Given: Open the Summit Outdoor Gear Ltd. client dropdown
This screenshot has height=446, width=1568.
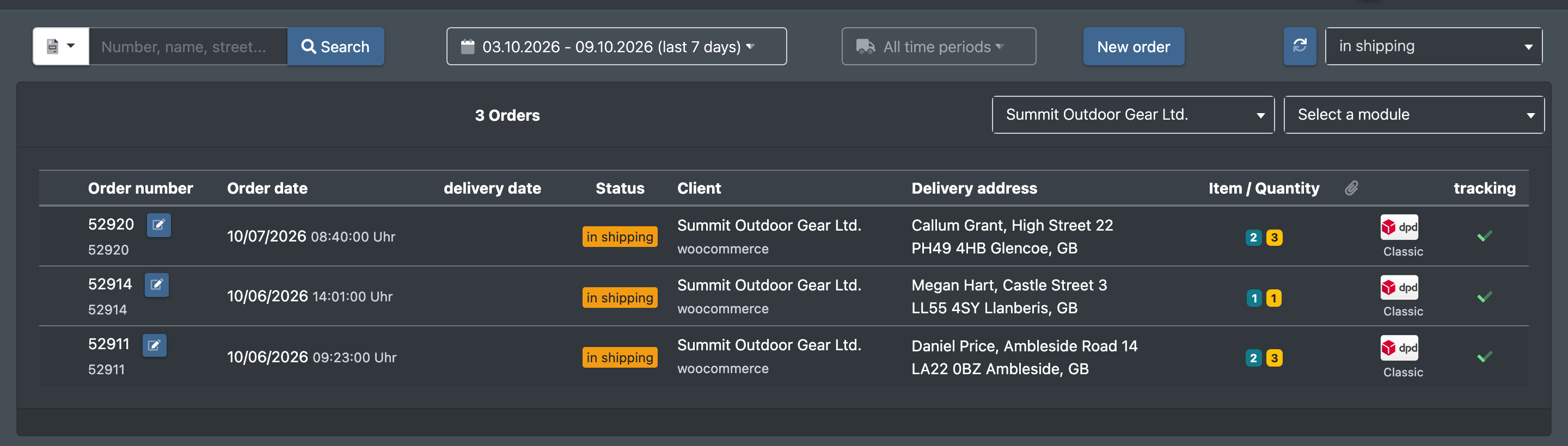Looking at the screenshot, I should pyautogui.click(x=1133, y=114).
